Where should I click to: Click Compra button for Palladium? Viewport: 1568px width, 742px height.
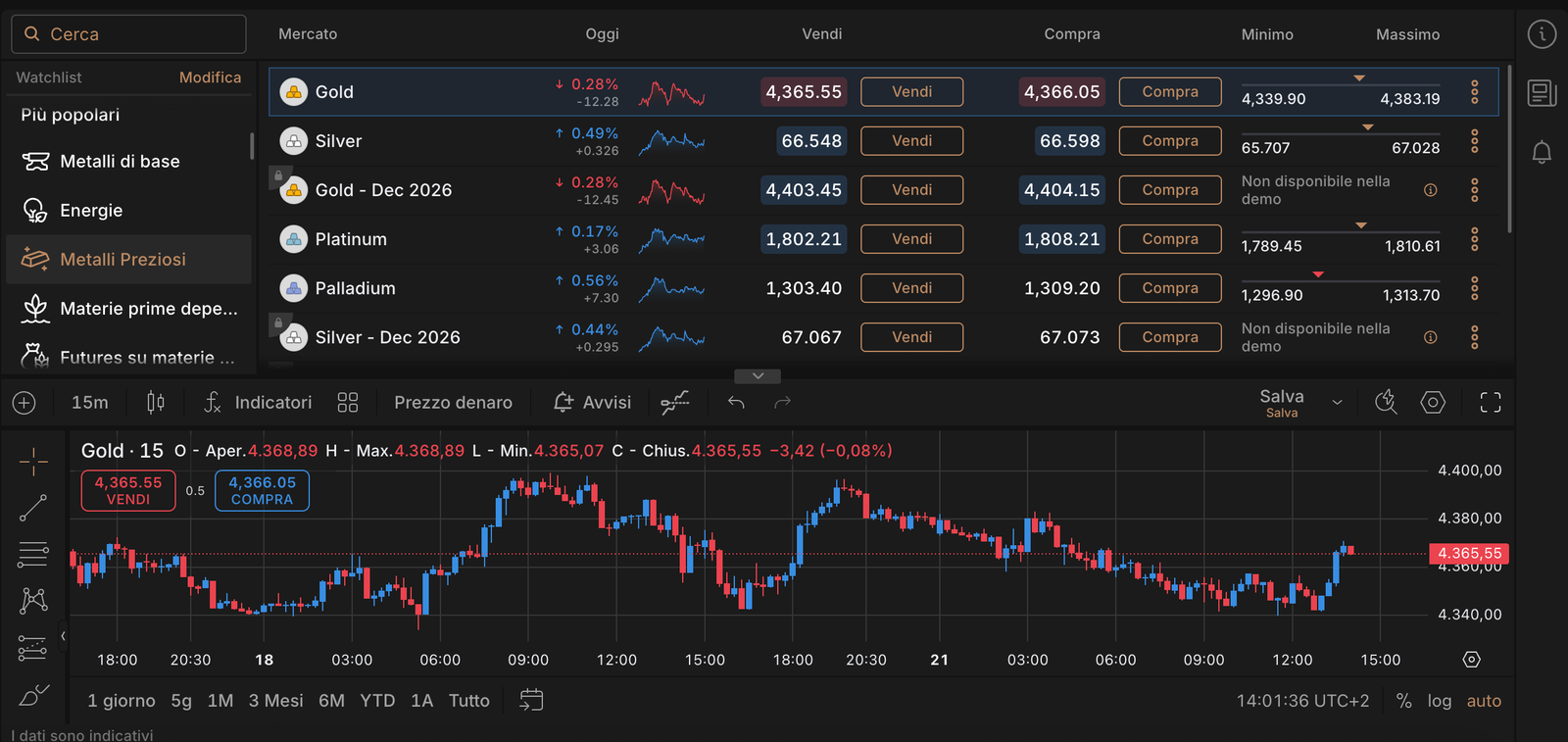click(1170, 288)
